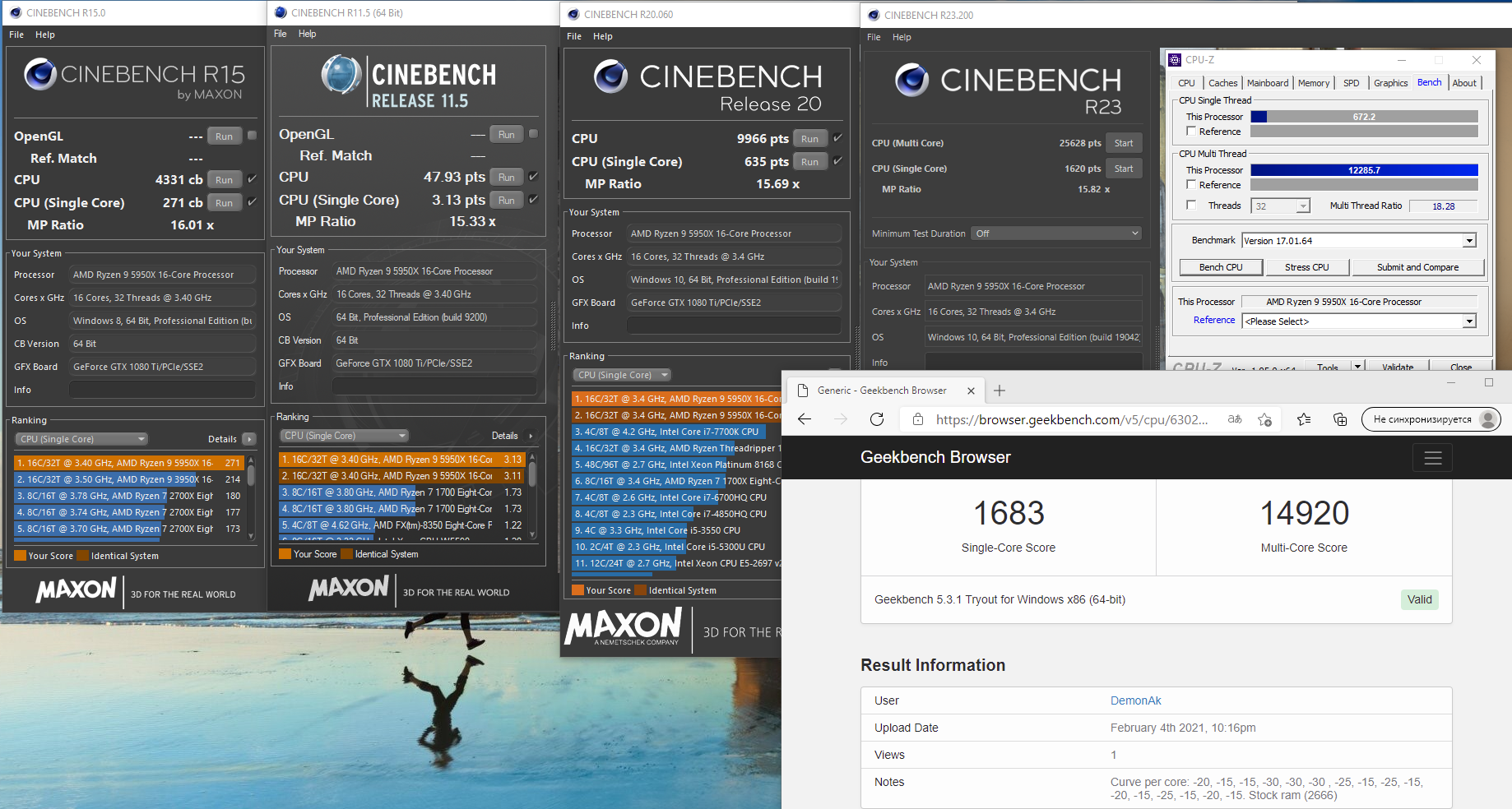Toggle the CPU checkbox in Cinebench R20

837,137
